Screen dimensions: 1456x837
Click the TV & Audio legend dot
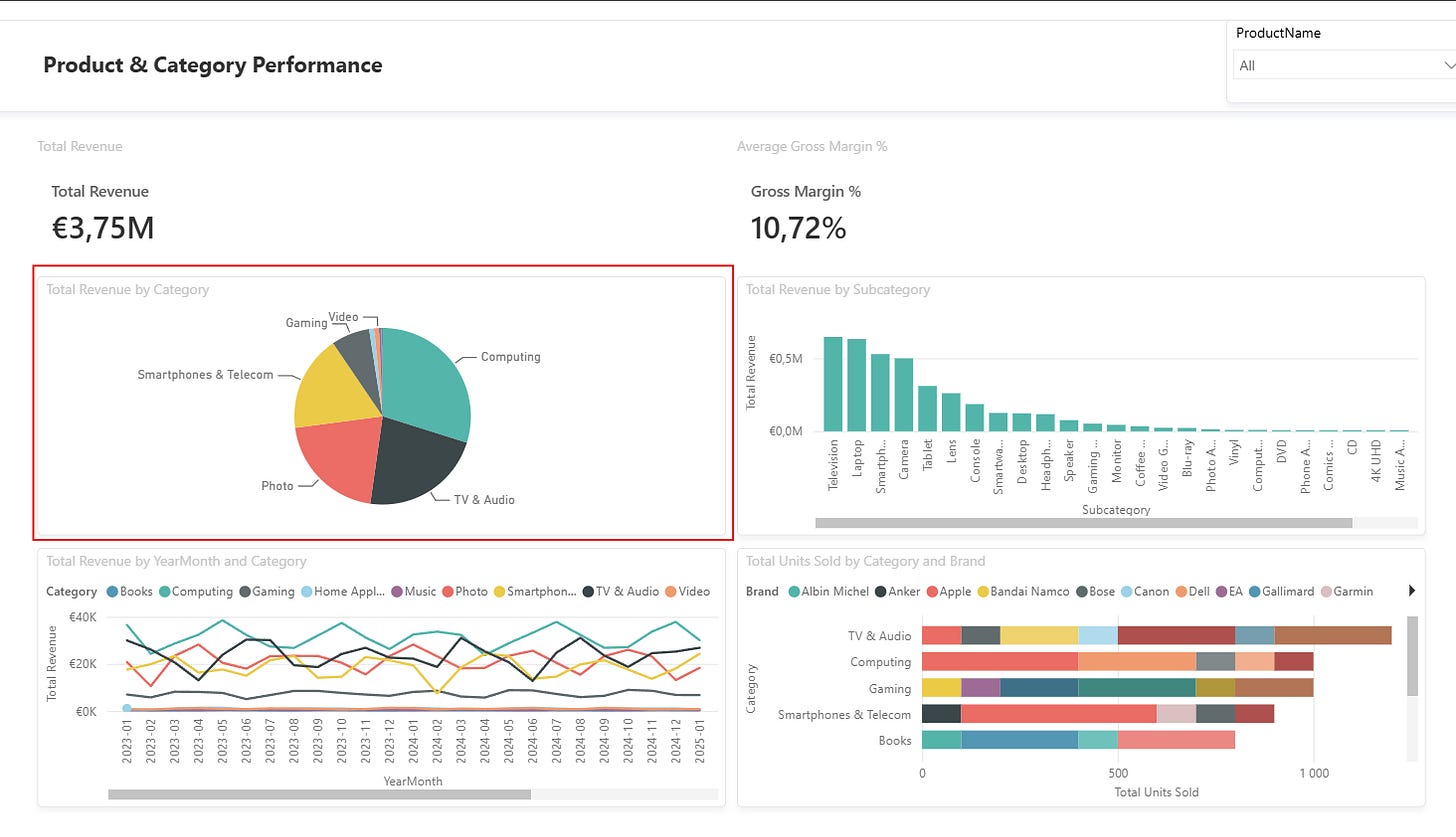tap(588, 592)
